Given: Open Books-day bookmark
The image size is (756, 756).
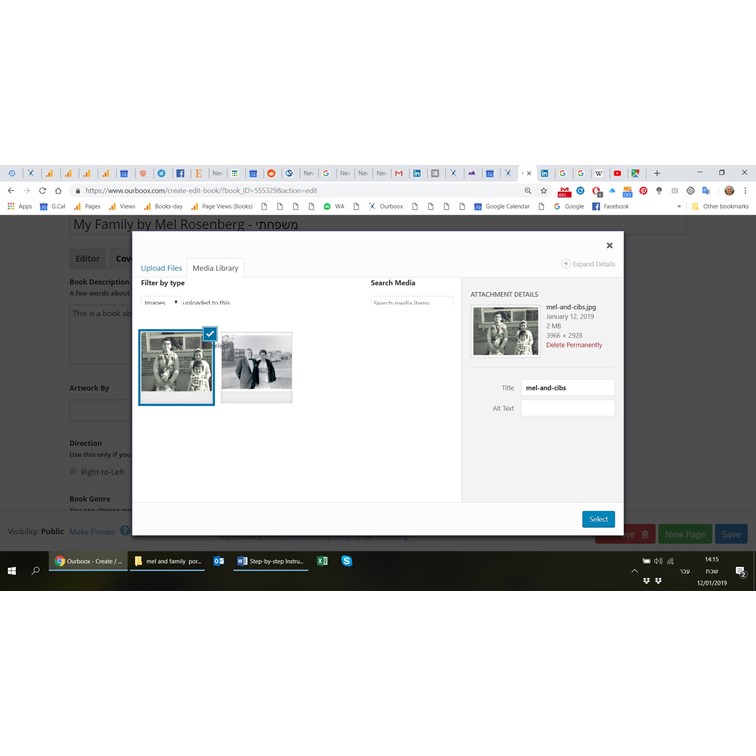Looking at the screenshot, I should pyautogui.click(x=163, y=206).
